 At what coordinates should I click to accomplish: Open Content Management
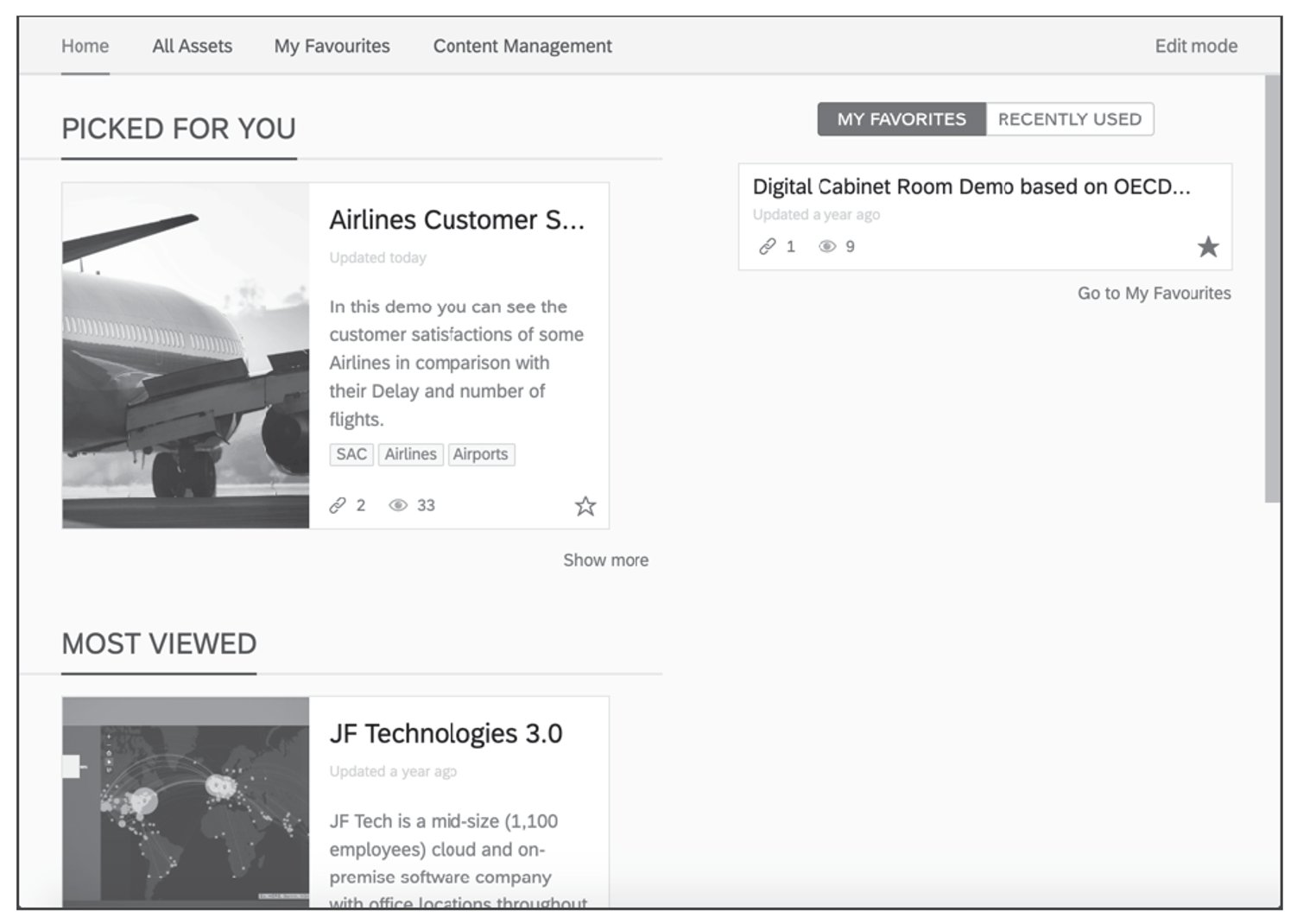[x=522, y=46]
